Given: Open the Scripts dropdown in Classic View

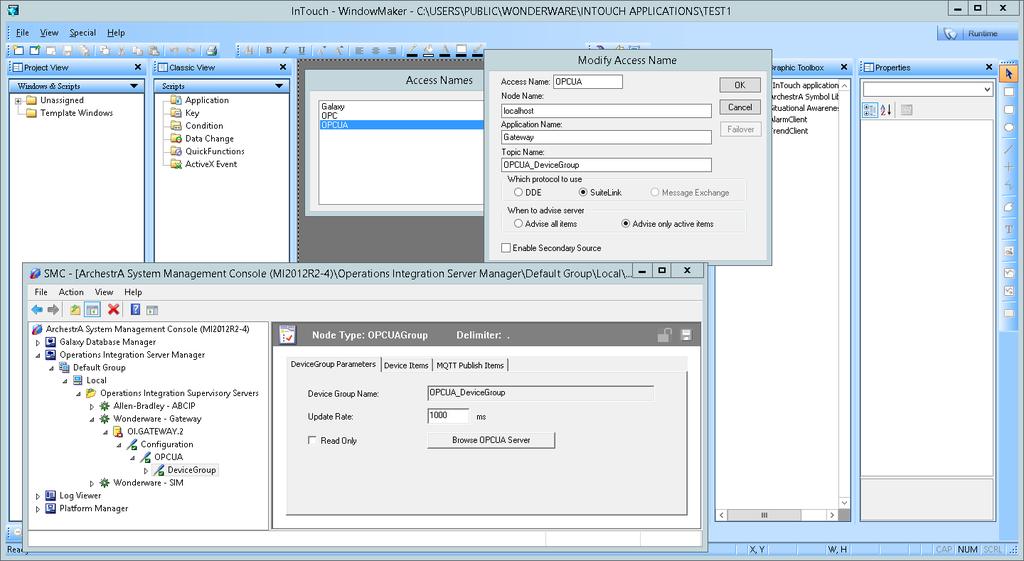Looking at the screenshot, I should tap(279, 86).
